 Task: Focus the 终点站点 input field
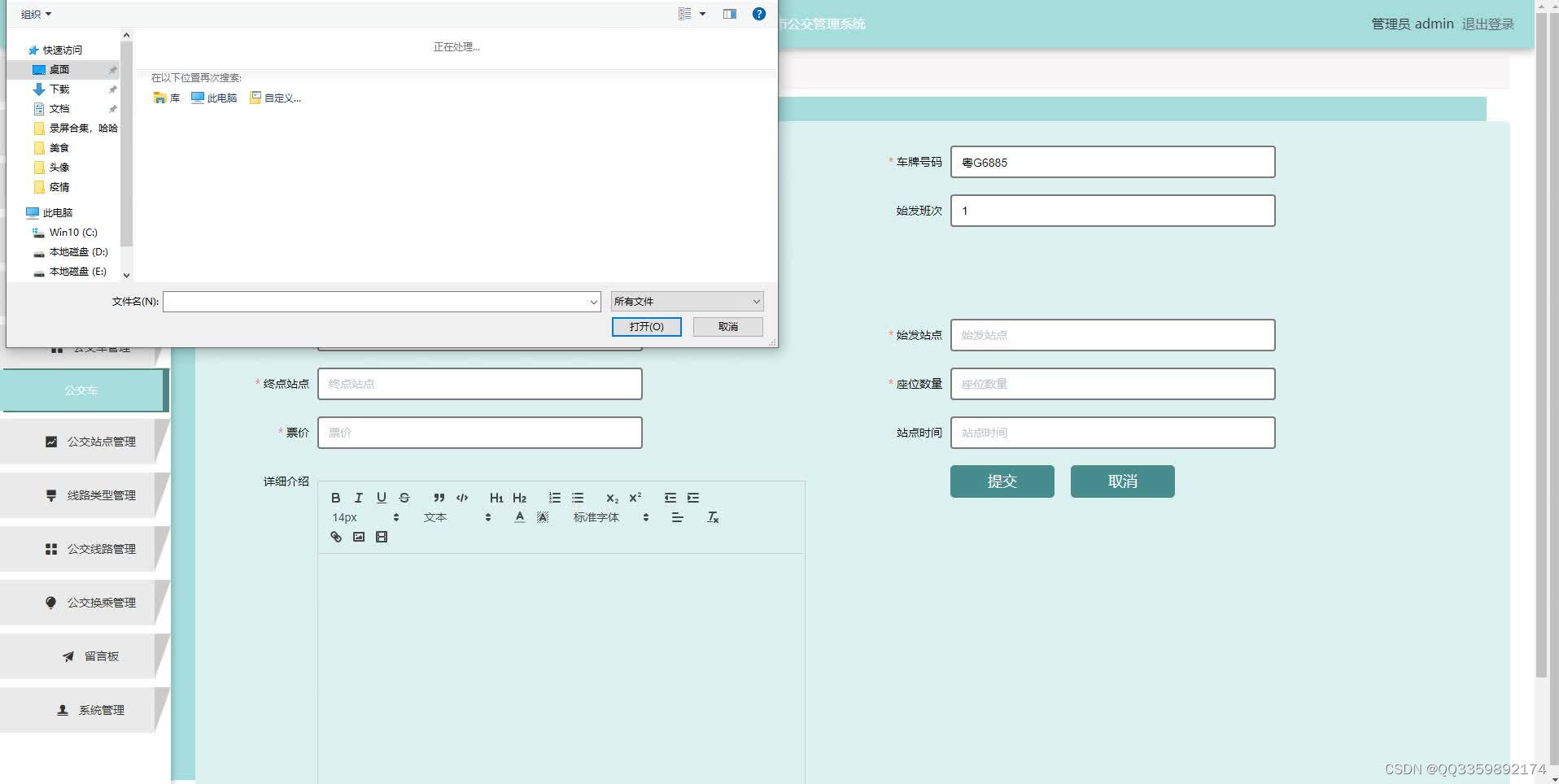click(x=479, y=384)
